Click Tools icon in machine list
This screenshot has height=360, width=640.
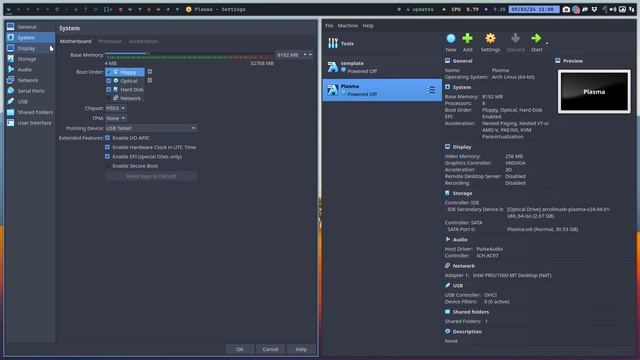333,43
